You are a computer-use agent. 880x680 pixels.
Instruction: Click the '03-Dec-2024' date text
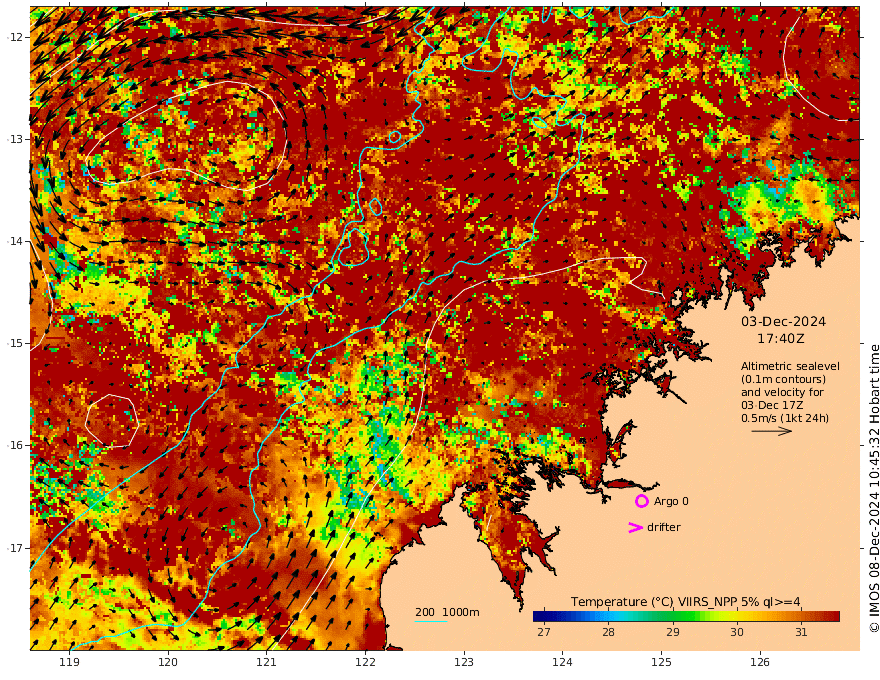[783, 321]
